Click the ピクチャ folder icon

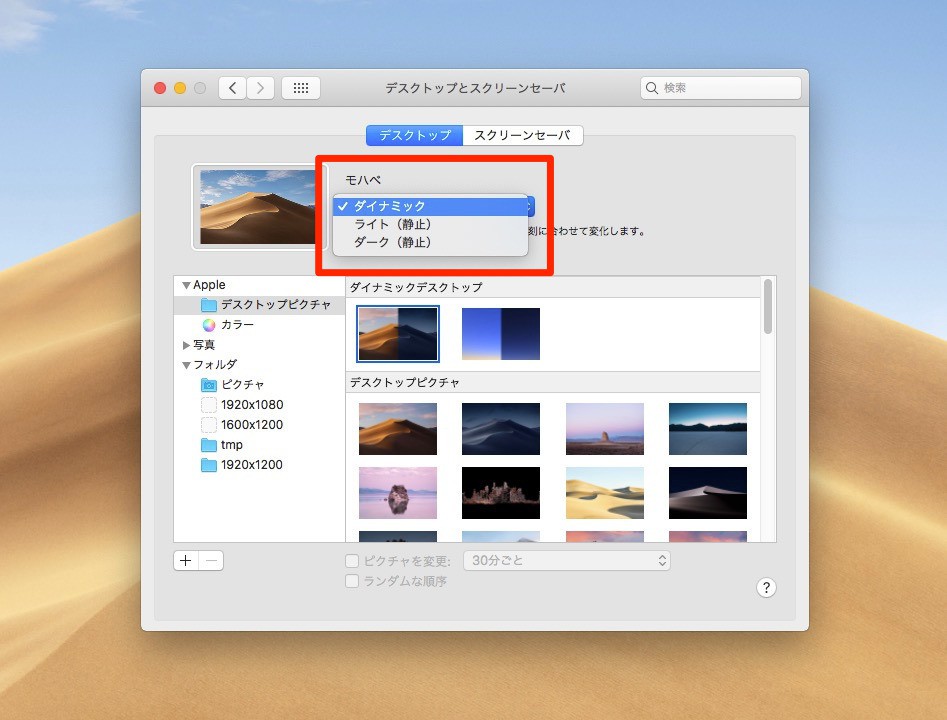tap(208, 385)
